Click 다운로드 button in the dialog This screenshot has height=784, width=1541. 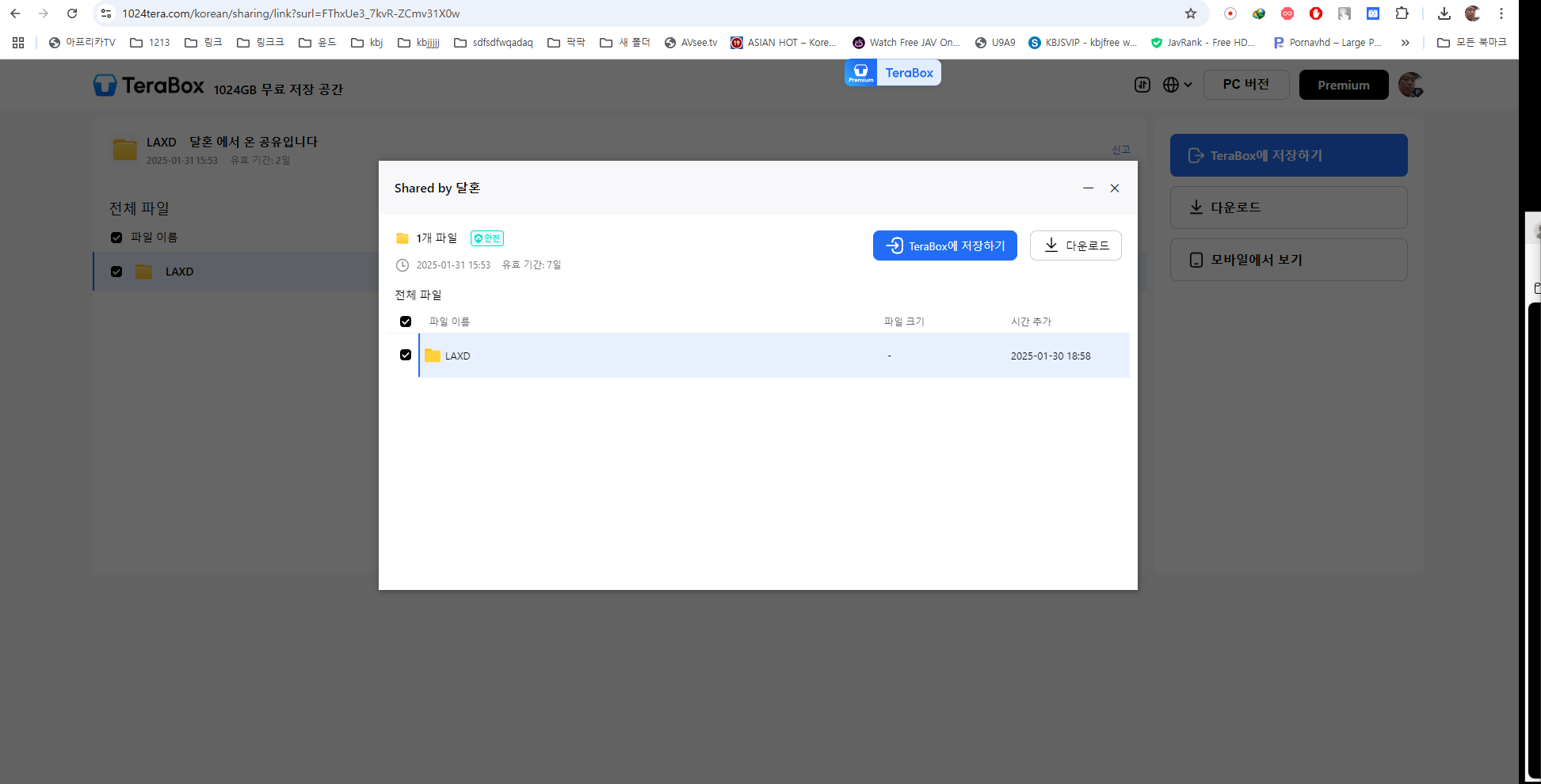pyautogui.click(x=1076, y=245)
